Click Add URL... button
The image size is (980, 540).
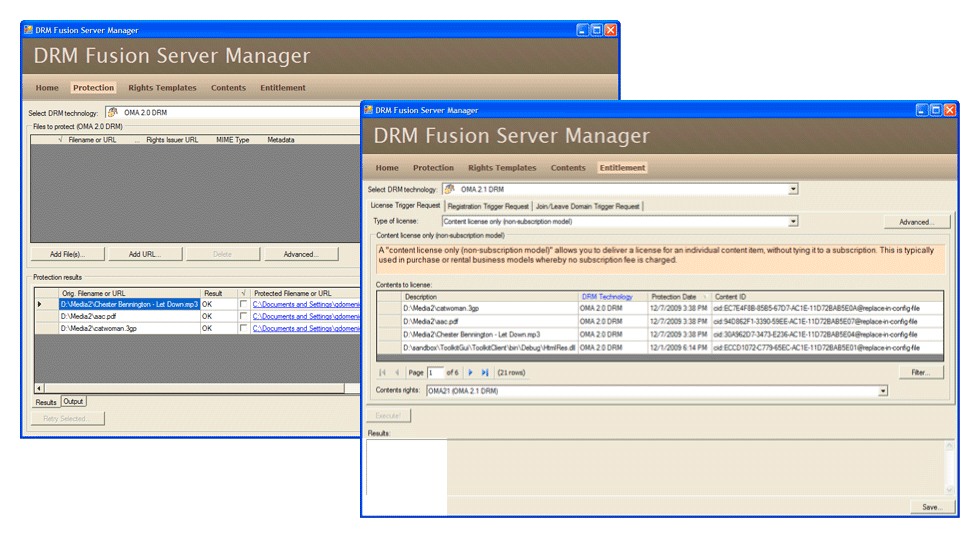pos(145,254)
